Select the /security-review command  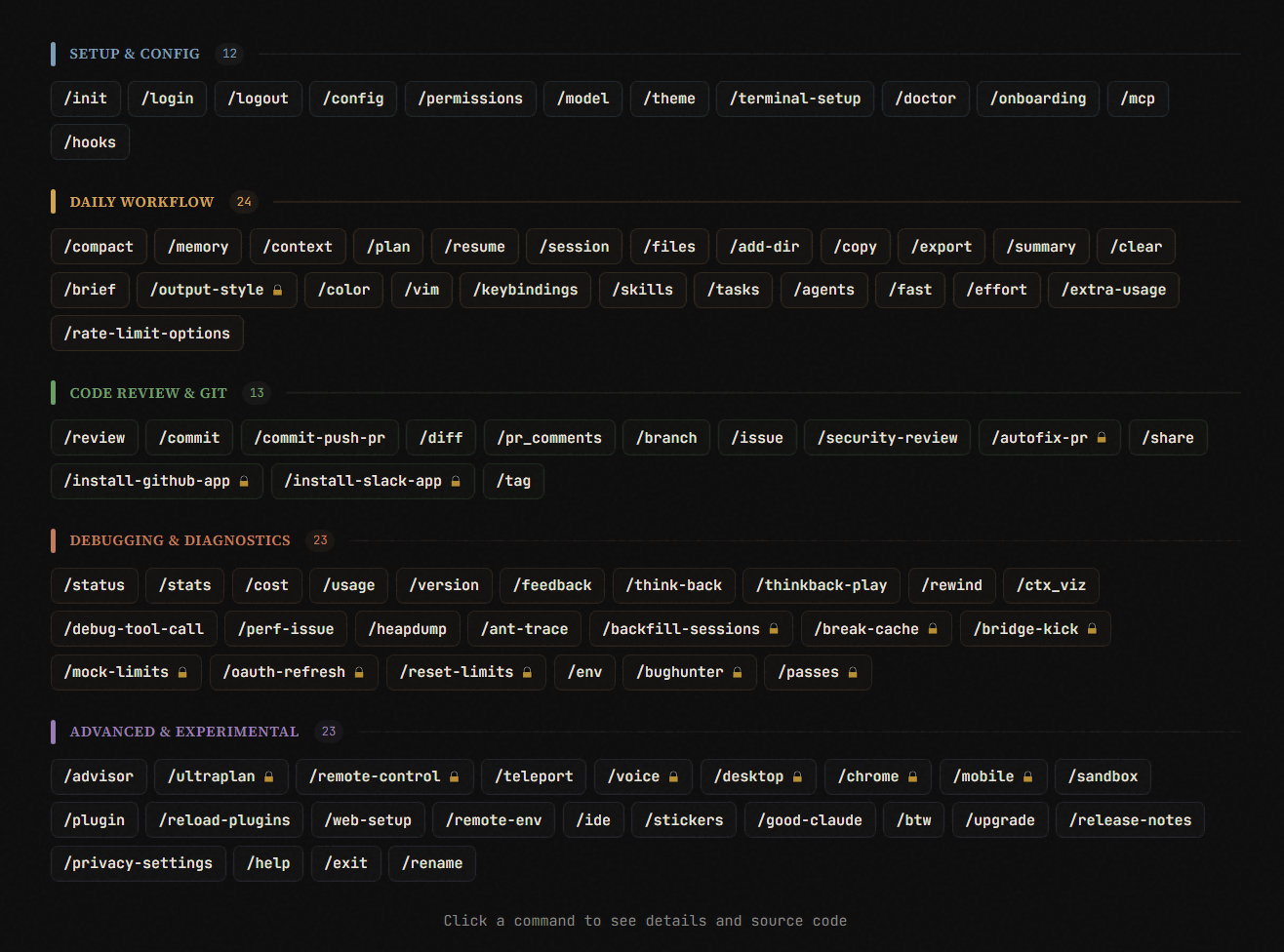[887, 438]
